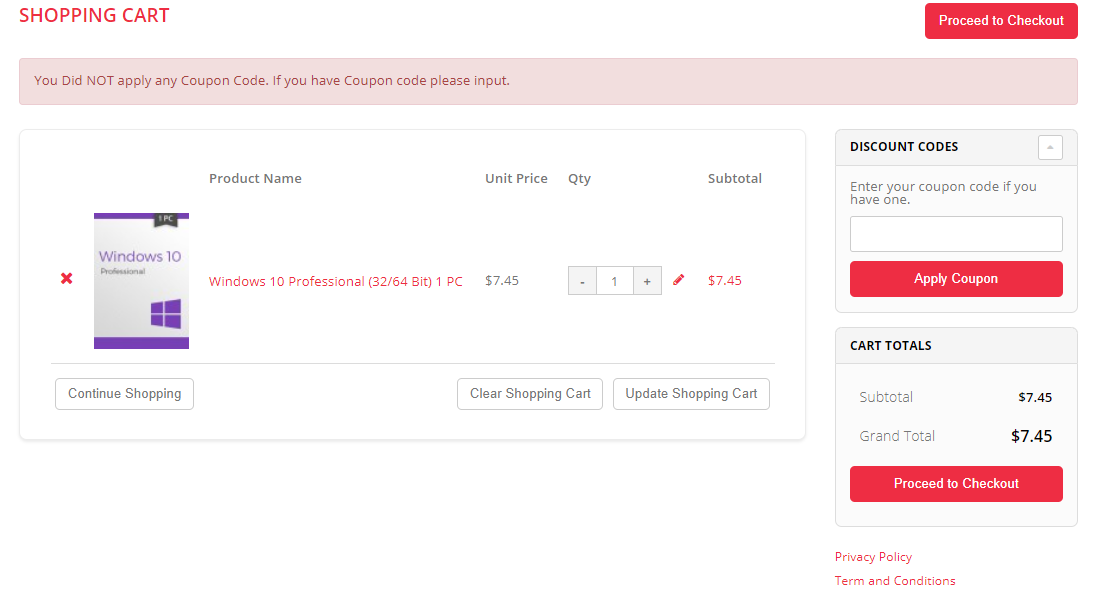Open Windows 10 Professional product link

[335, 281]
